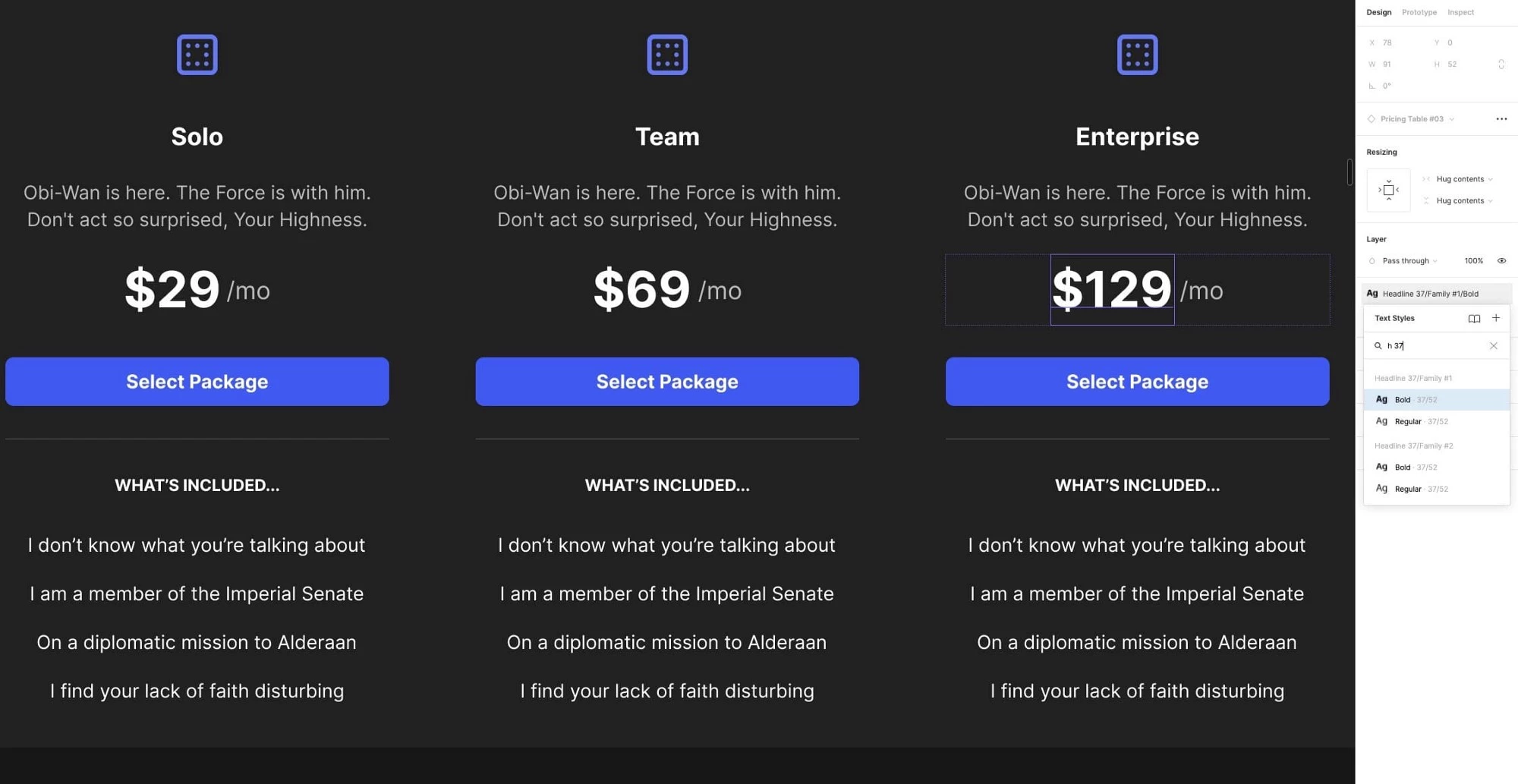The height and width of the screenshot is (784, 1518).
Task: Open more options with the ellipsis icon
Action: tap(1501, 119)
